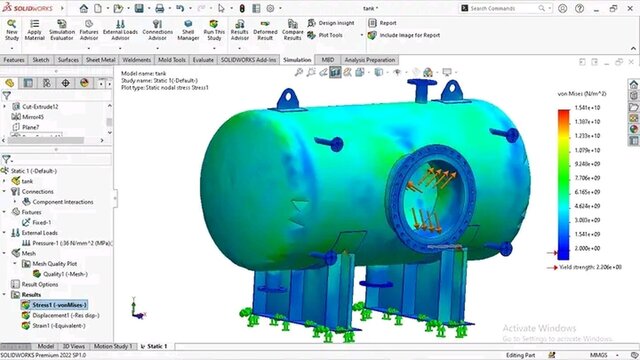Switch to the Sketch tab
The height and width of the screenshot is (360, 640).
coord(41,60)
